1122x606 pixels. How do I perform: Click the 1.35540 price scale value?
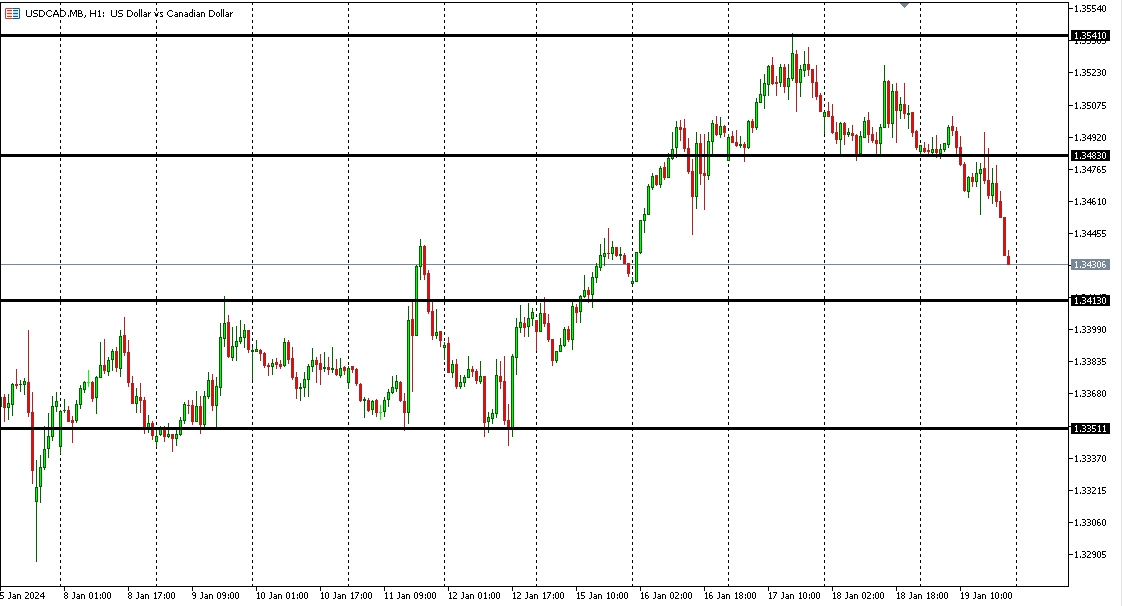(1090, 9)
